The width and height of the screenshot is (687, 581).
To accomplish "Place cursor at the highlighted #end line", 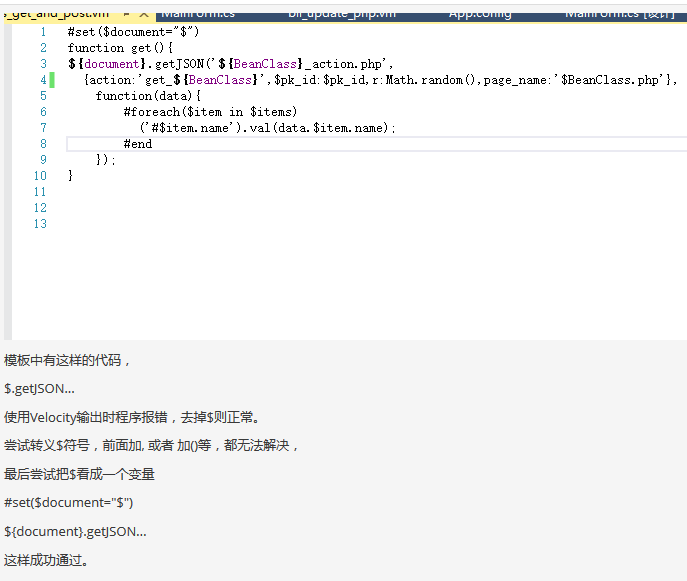I will (138, 144).
